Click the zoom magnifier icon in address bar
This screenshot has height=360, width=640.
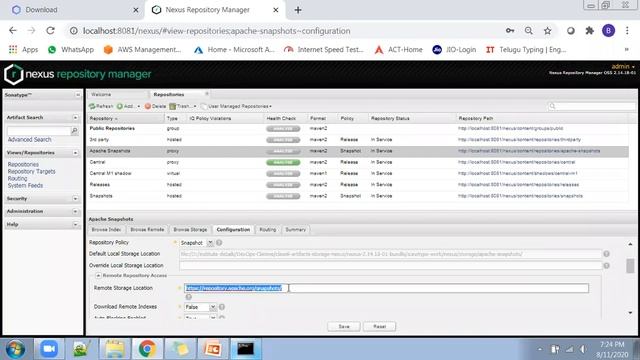point(529,31)
